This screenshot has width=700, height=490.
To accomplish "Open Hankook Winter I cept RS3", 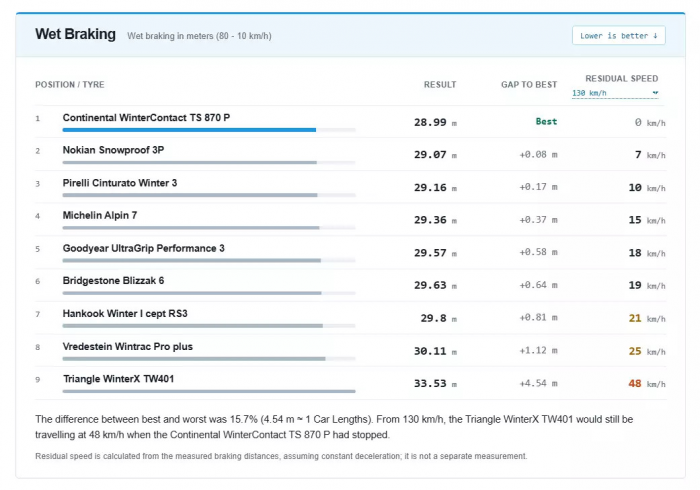I will (125, 314).
